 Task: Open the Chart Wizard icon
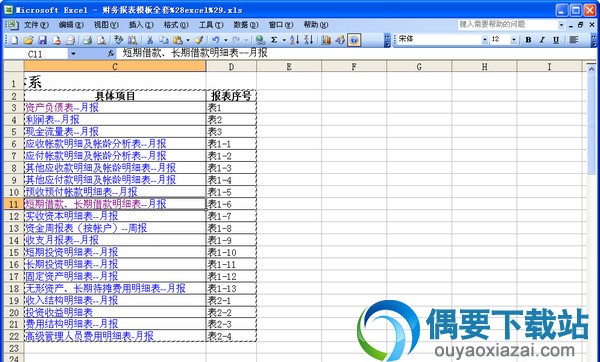pos(326,40)
